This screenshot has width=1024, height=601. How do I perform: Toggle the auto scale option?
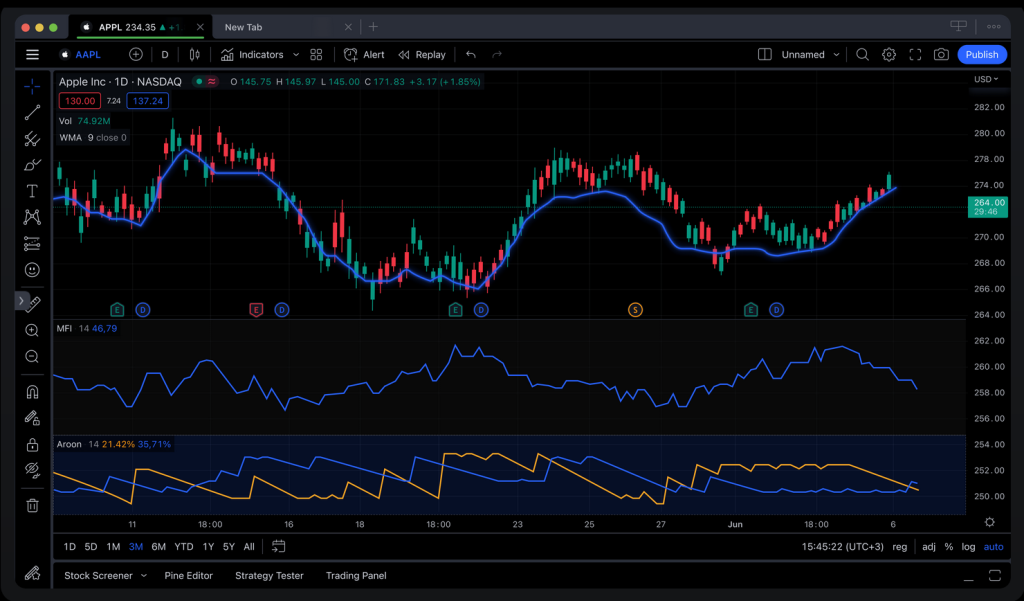[x=993, y=547]
